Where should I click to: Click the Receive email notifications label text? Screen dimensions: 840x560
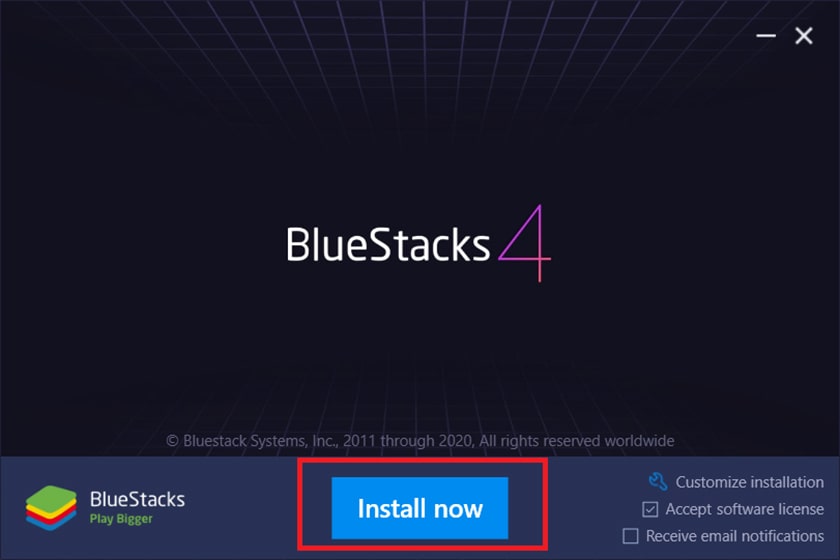coord(735,536)
